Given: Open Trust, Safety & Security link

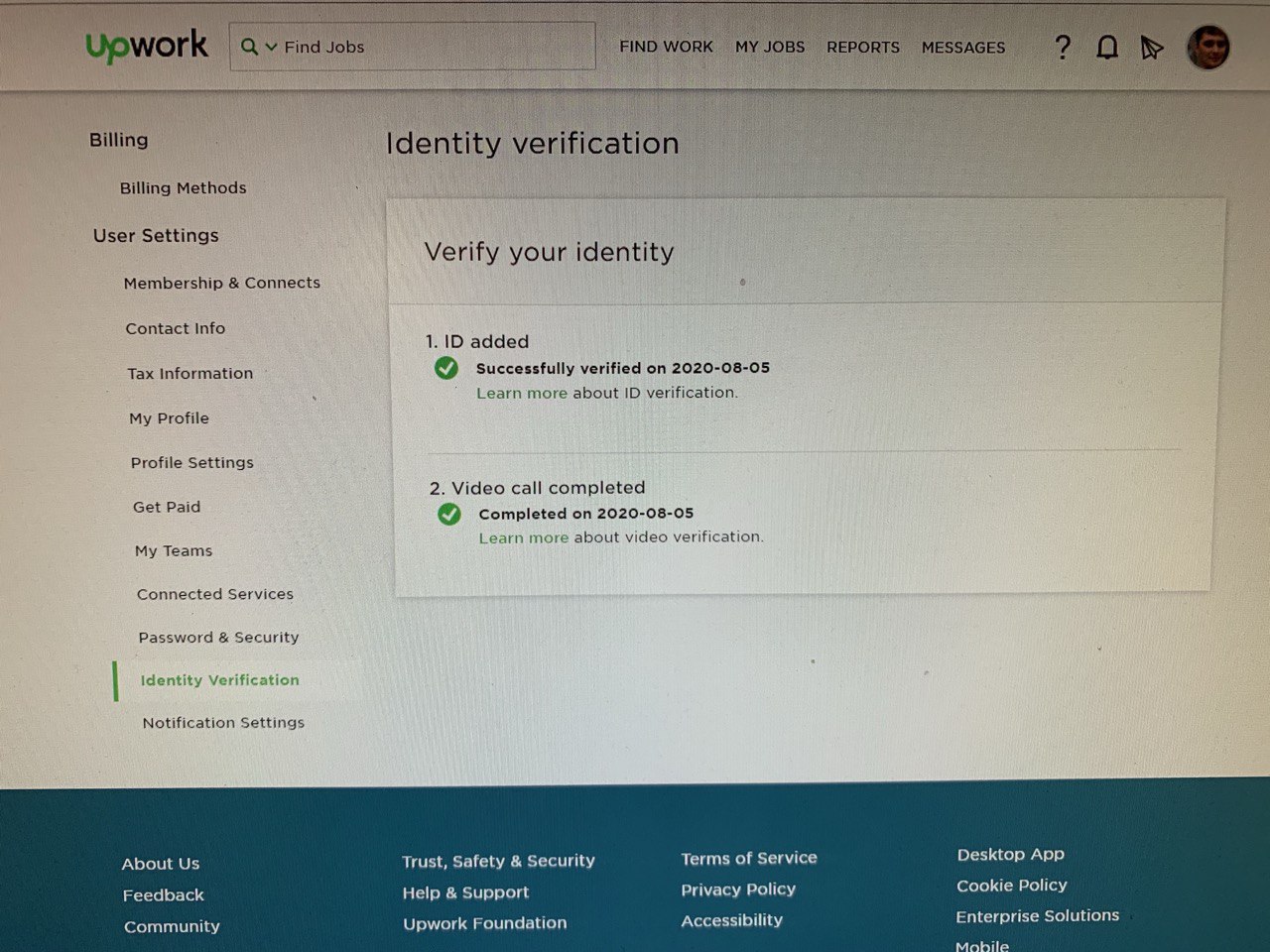Looking at the screenshot, I should [x=498, y=861].
